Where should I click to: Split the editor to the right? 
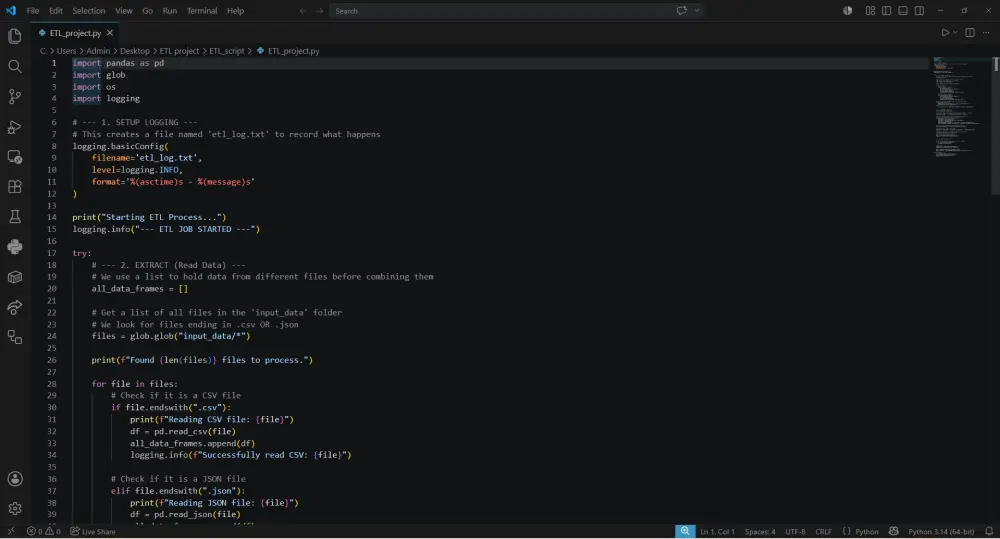[x=969, y=33]
